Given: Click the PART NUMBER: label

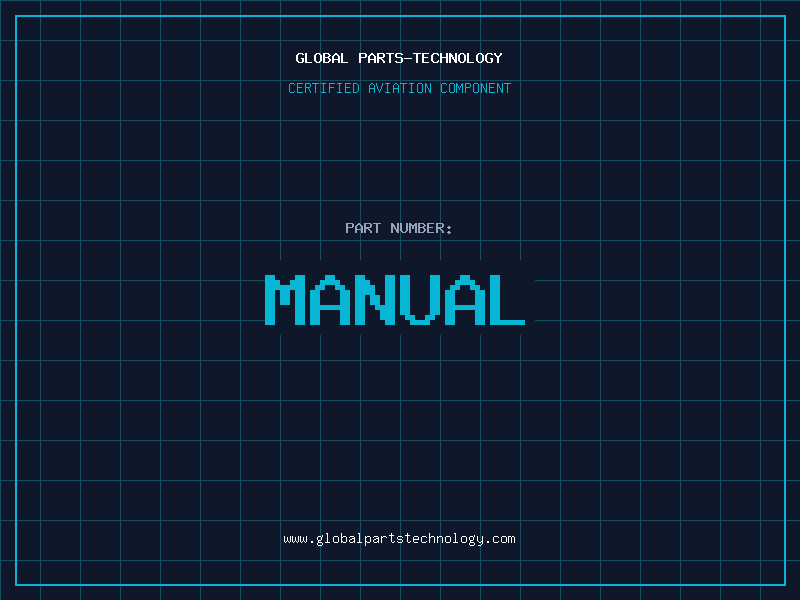Looking at the screenshot, I should (399, 228).
